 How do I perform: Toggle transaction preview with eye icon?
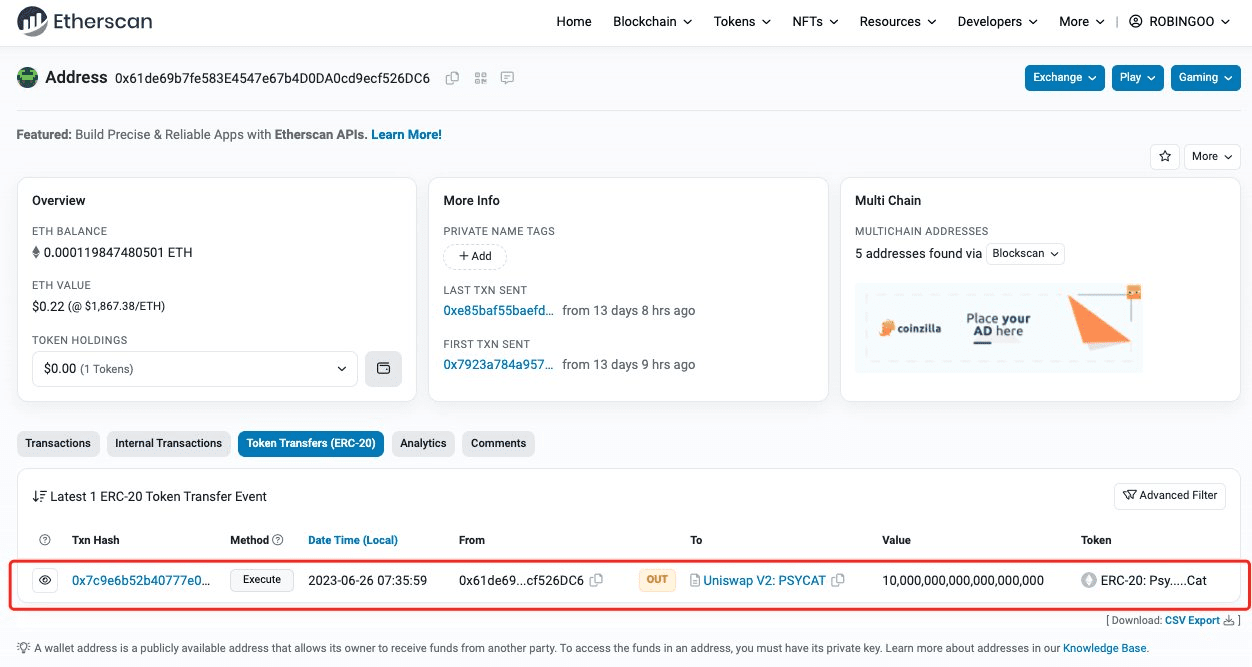[45, 580]
